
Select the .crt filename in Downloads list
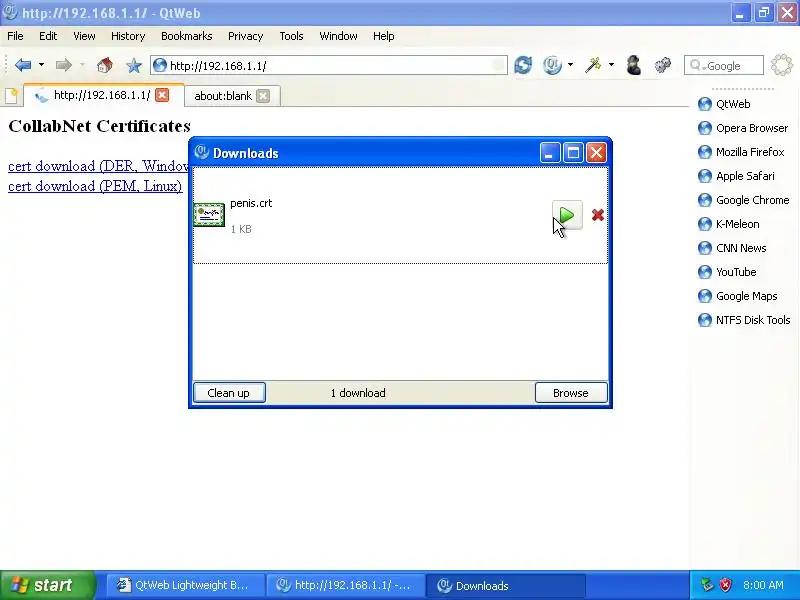tap(251, 203)
